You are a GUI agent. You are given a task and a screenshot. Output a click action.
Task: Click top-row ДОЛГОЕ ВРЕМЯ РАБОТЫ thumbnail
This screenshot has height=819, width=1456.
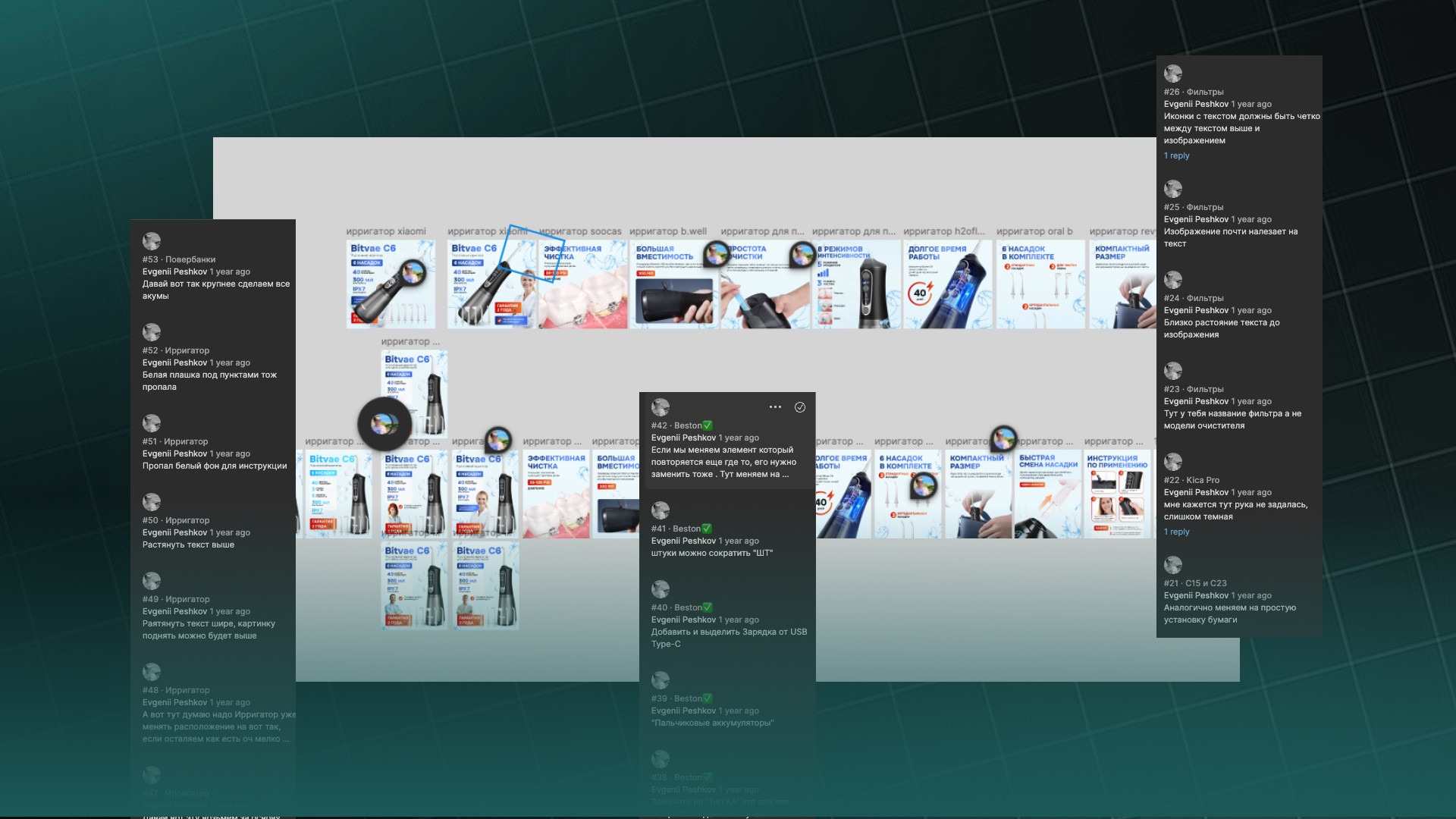pos(947,284)
